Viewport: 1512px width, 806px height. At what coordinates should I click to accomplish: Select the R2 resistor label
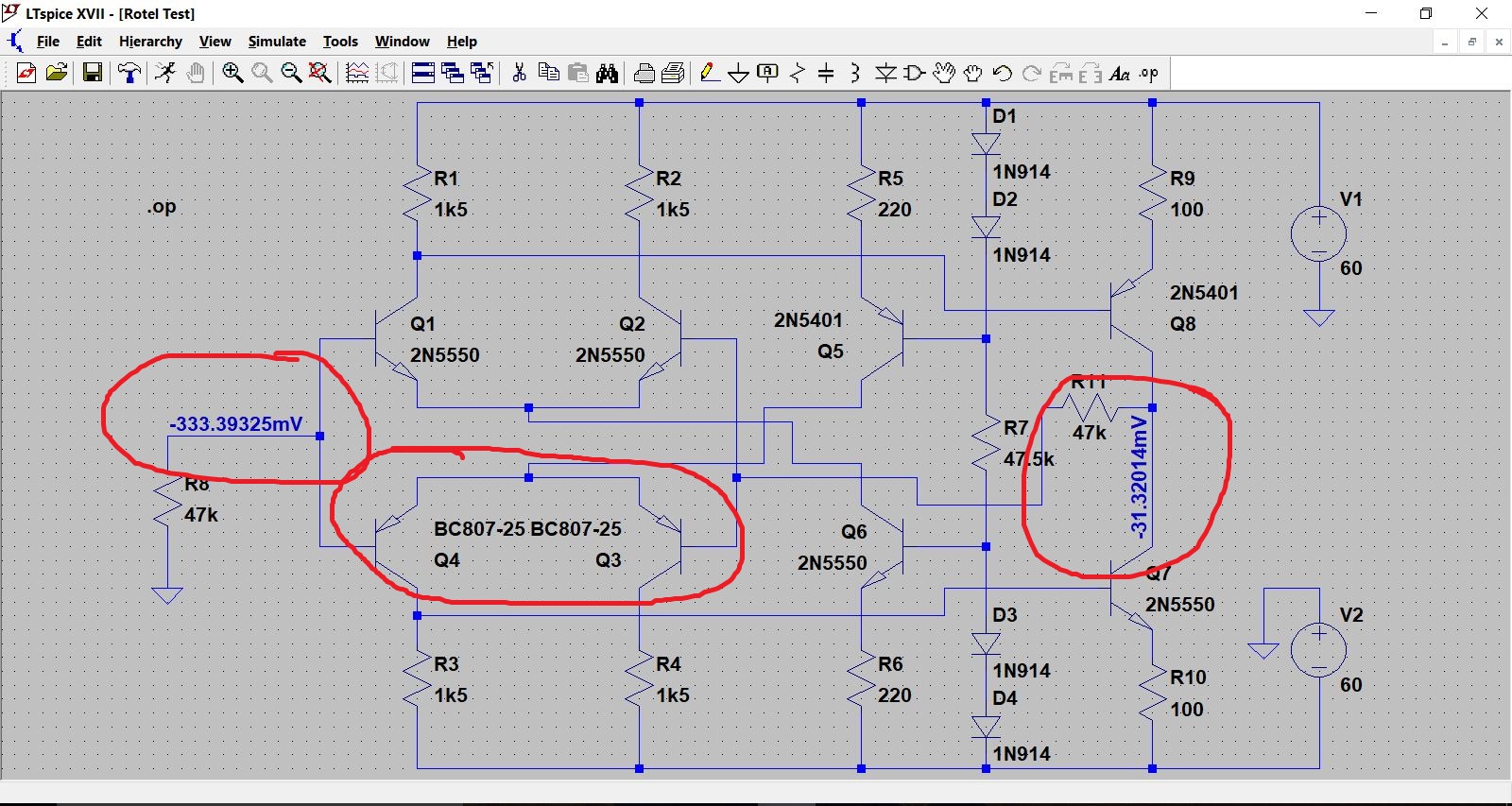(668, 179)
